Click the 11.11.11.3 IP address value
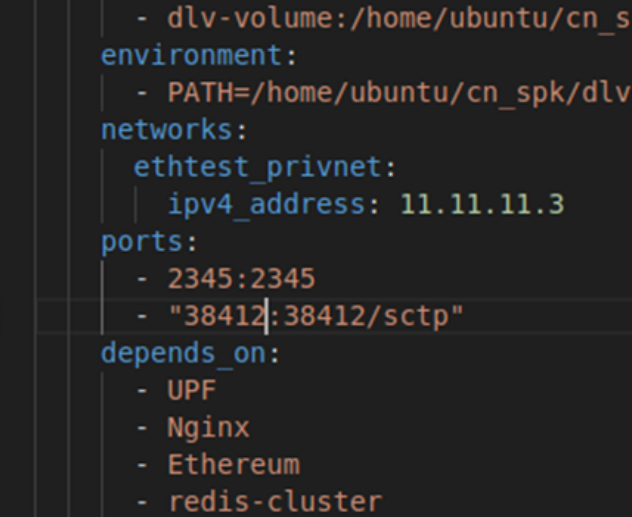 click(x=482, y=204)
